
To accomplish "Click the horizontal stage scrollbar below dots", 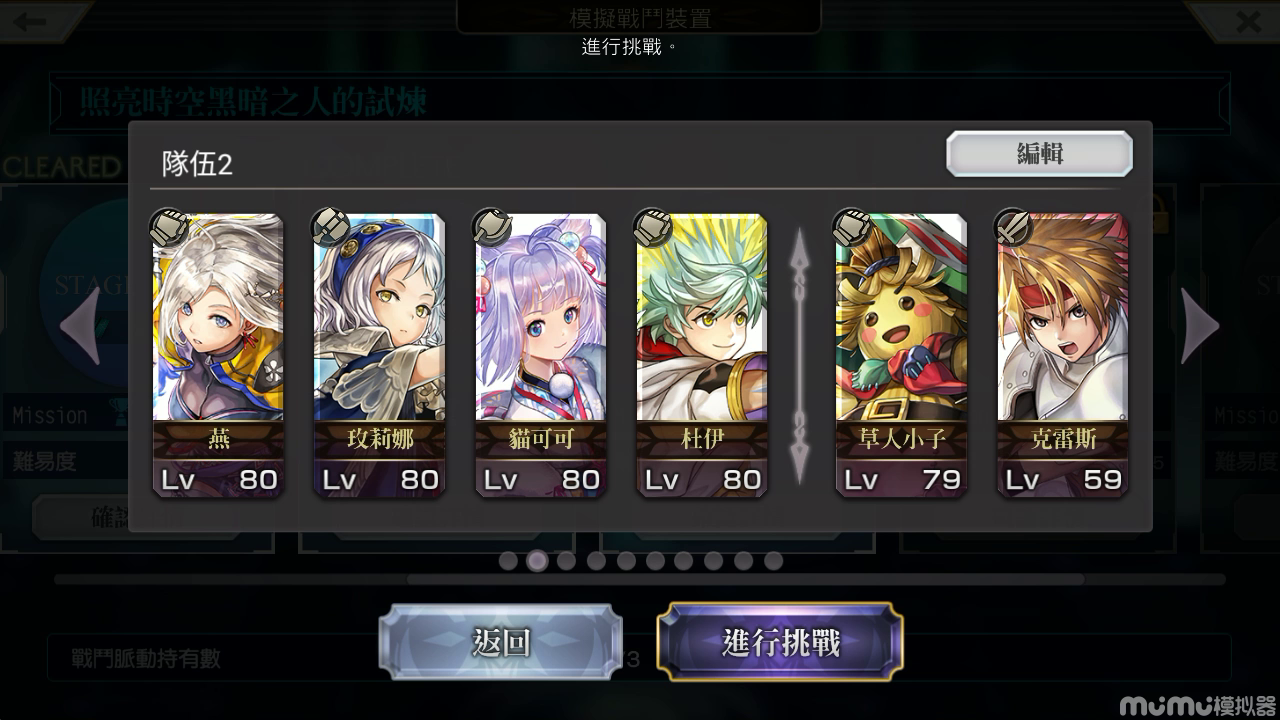I will [640, 579].
